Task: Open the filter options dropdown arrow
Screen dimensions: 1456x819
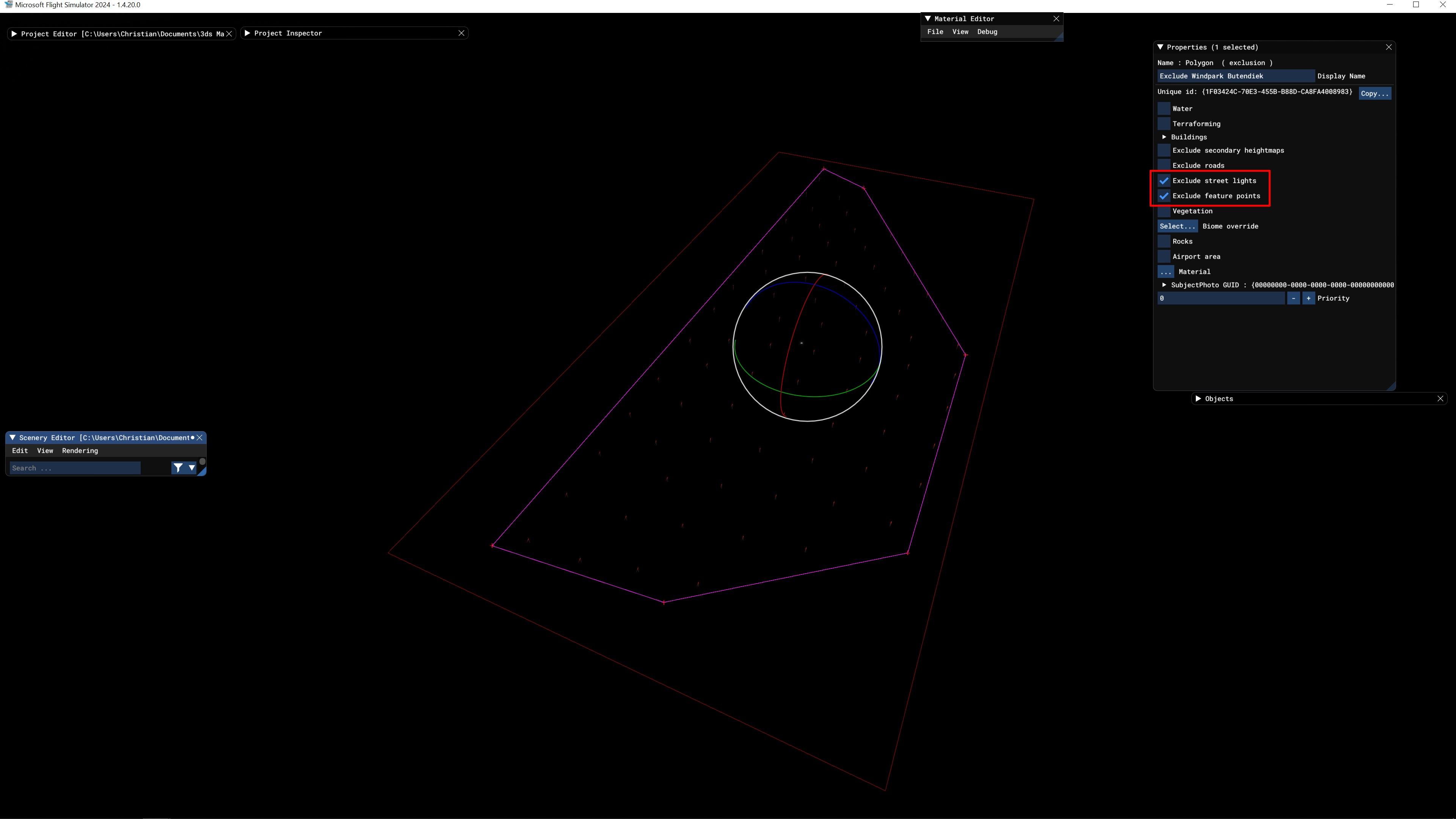Action: [191, 468]
